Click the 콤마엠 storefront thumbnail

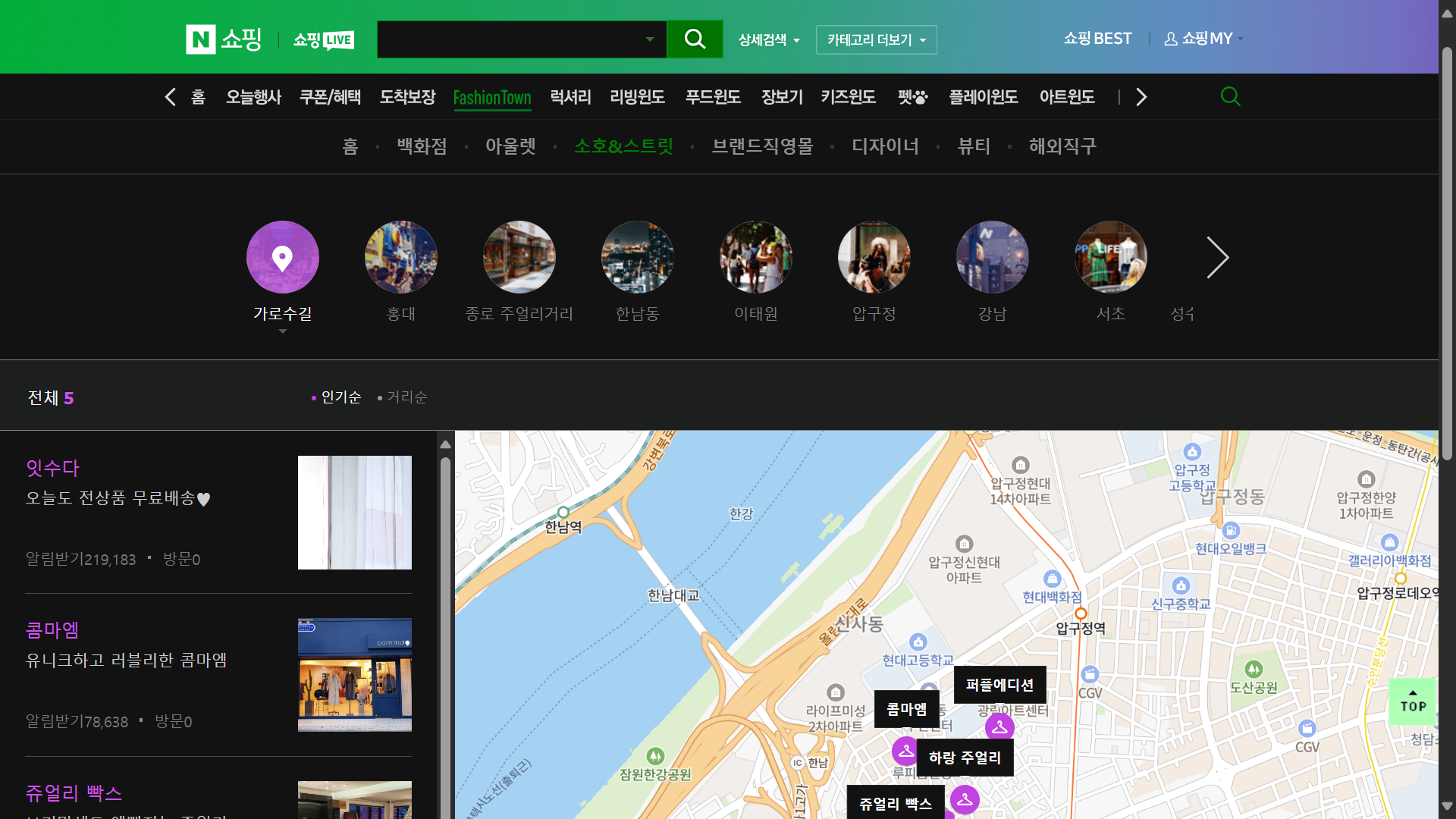point(354,675)
